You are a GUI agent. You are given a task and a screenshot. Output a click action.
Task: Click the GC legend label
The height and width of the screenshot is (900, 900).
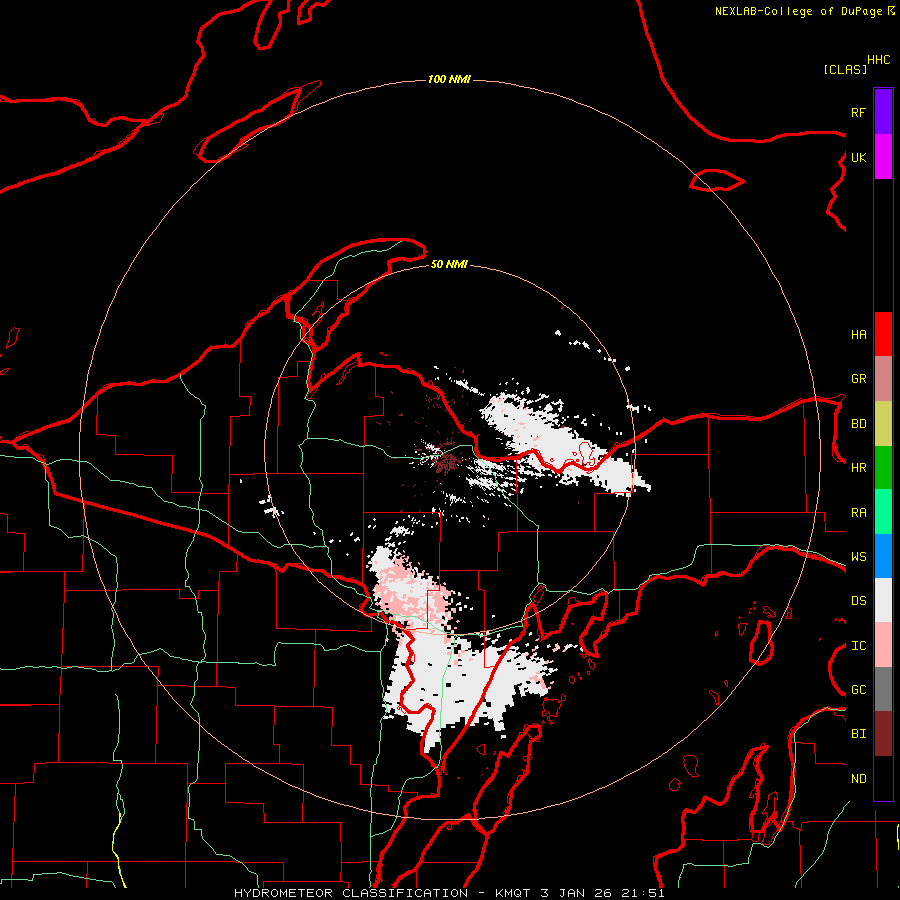click(858, 690)
